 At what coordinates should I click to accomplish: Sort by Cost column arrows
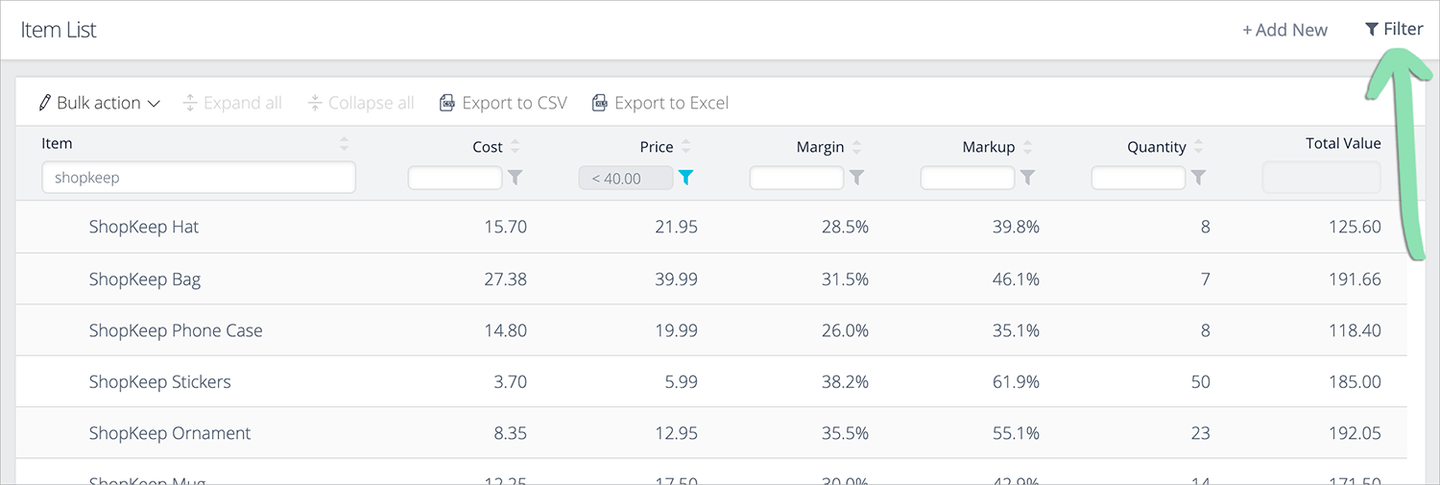click(515, 147)
